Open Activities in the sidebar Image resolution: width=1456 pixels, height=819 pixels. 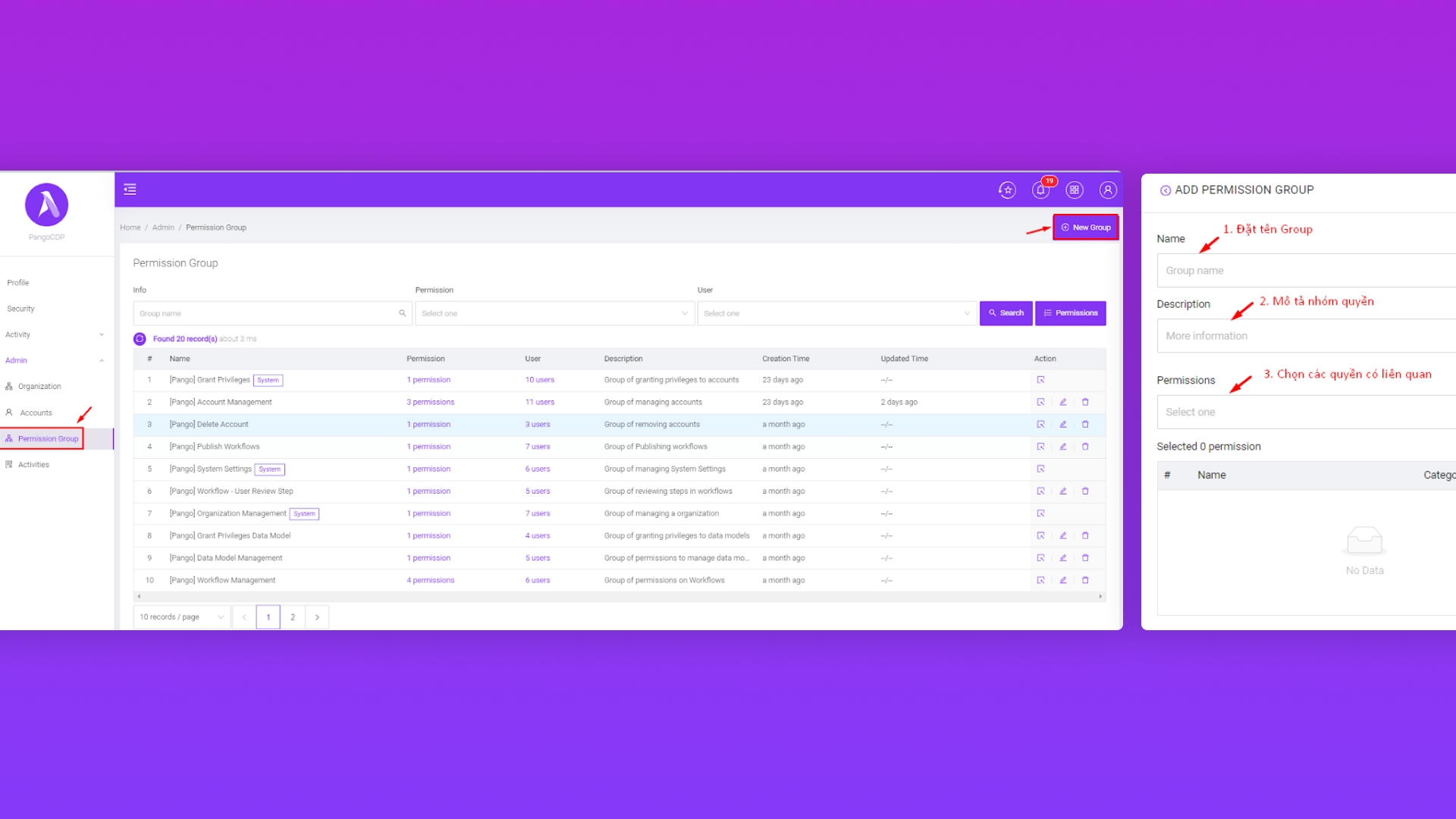[33, 465]
